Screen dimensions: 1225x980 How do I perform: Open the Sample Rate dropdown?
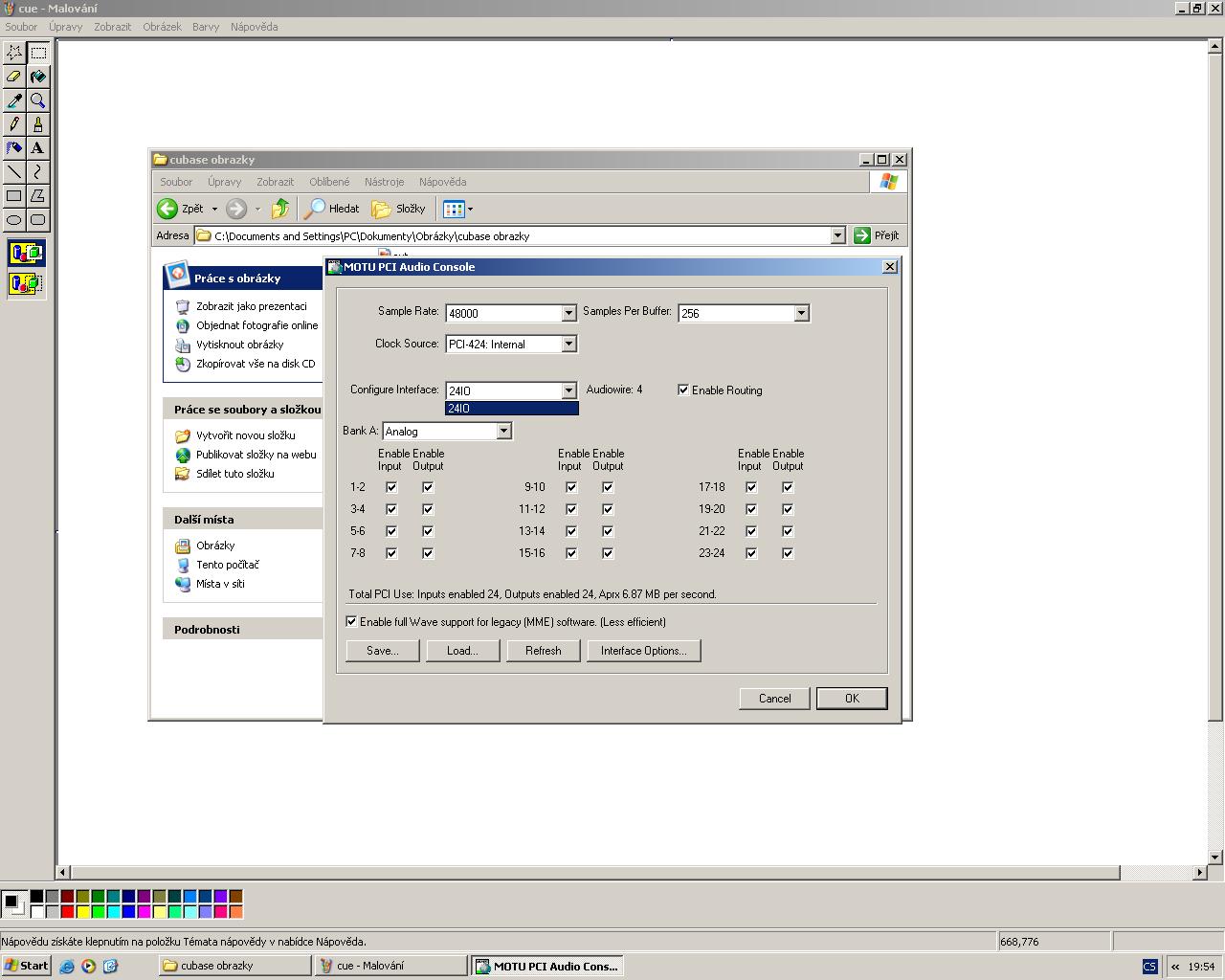click(x=568, y=313)
